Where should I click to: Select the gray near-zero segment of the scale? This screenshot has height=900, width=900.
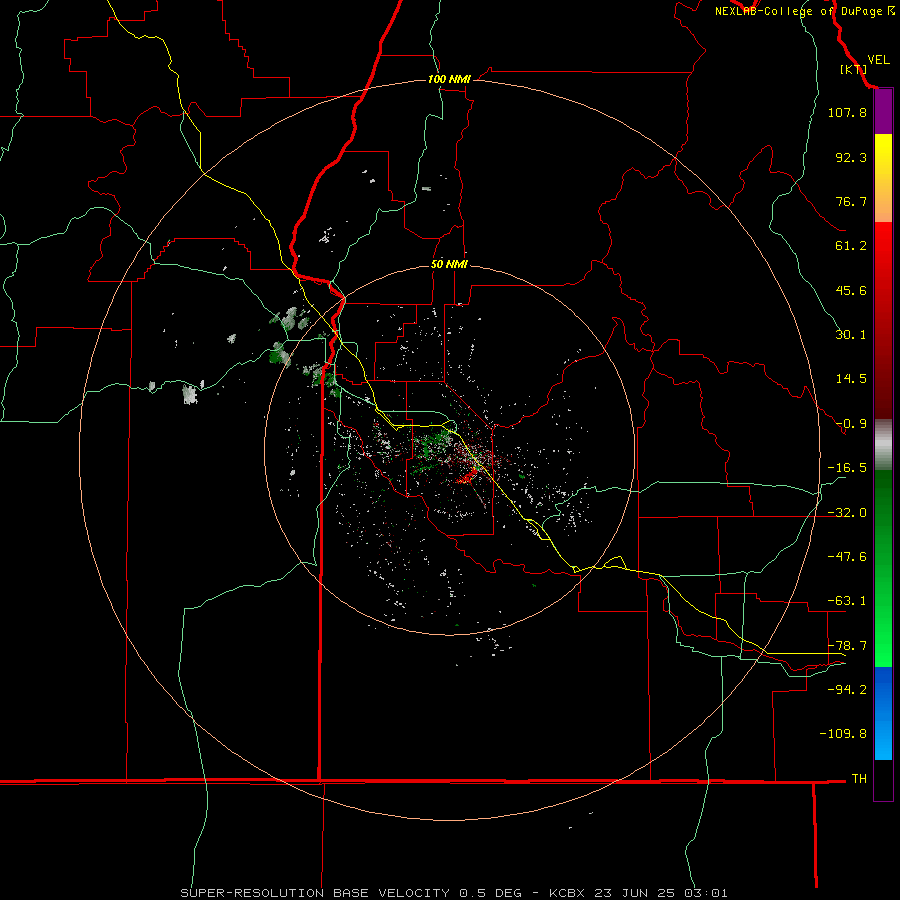pyautogui.click(x=883, y=444)
